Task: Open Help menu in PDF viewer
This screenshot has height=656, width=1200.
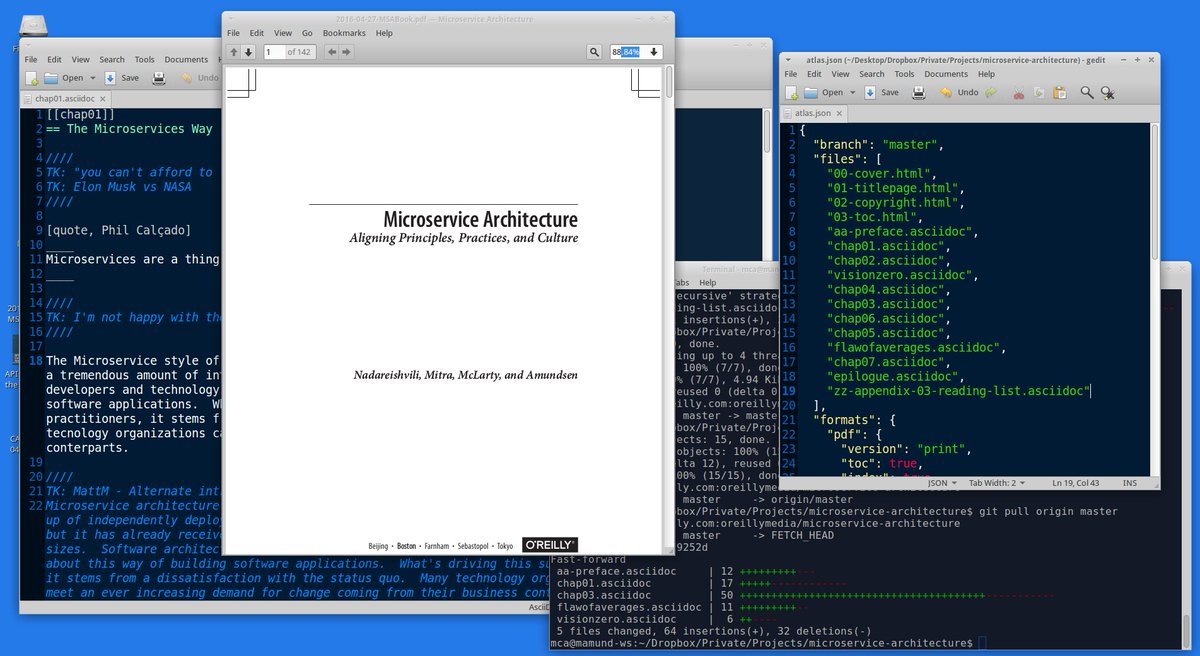Action: point(384,33)
